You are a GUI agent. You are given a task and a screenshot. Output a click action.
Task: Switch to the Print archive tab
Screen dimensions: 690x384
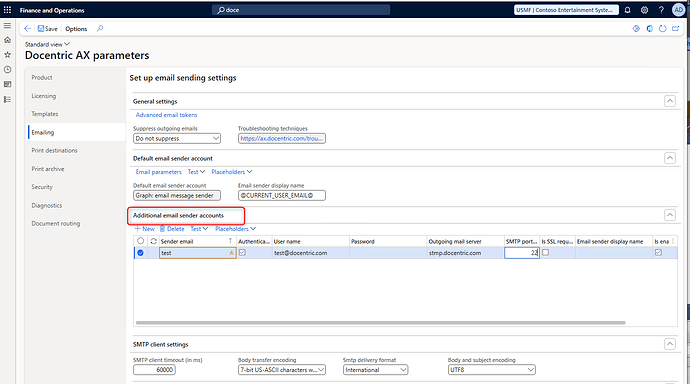tap(48, 169)
